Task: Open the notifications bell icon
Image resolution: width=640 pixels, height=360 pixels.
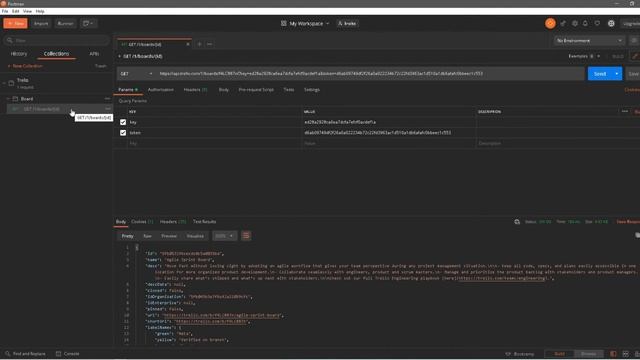Action: coord(585,24)
